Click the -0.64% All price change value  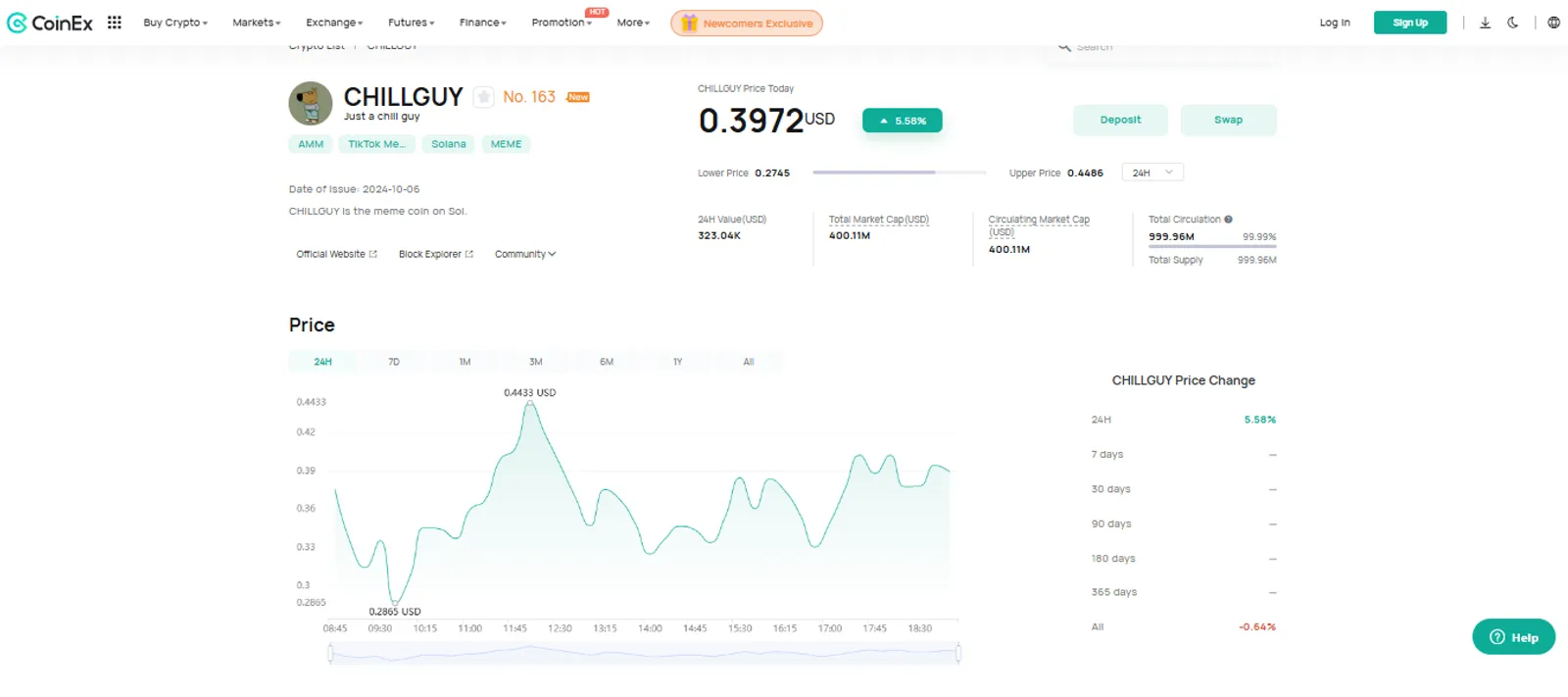click(1257, 627)
